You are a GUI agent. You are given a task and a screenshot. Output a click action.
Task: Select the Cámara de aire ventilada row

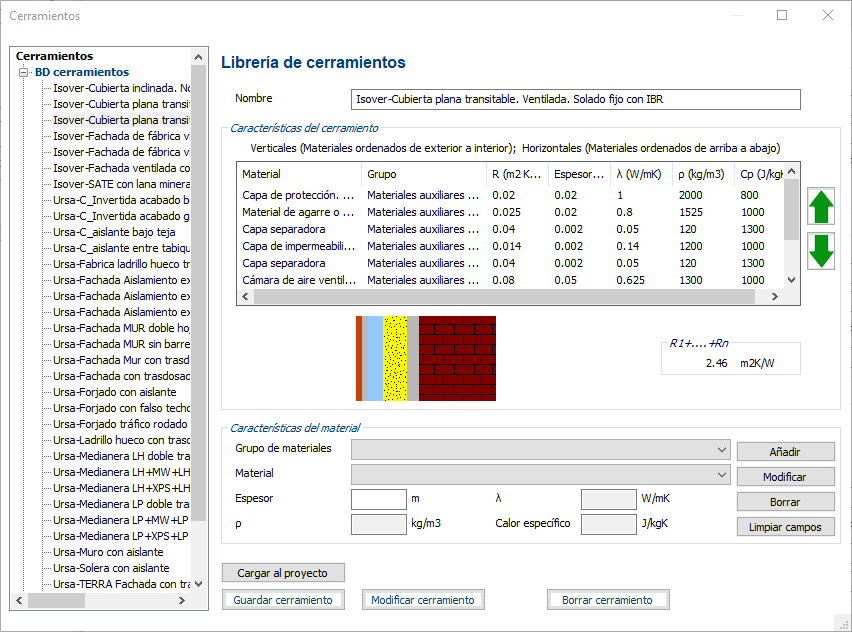[300, 280]
